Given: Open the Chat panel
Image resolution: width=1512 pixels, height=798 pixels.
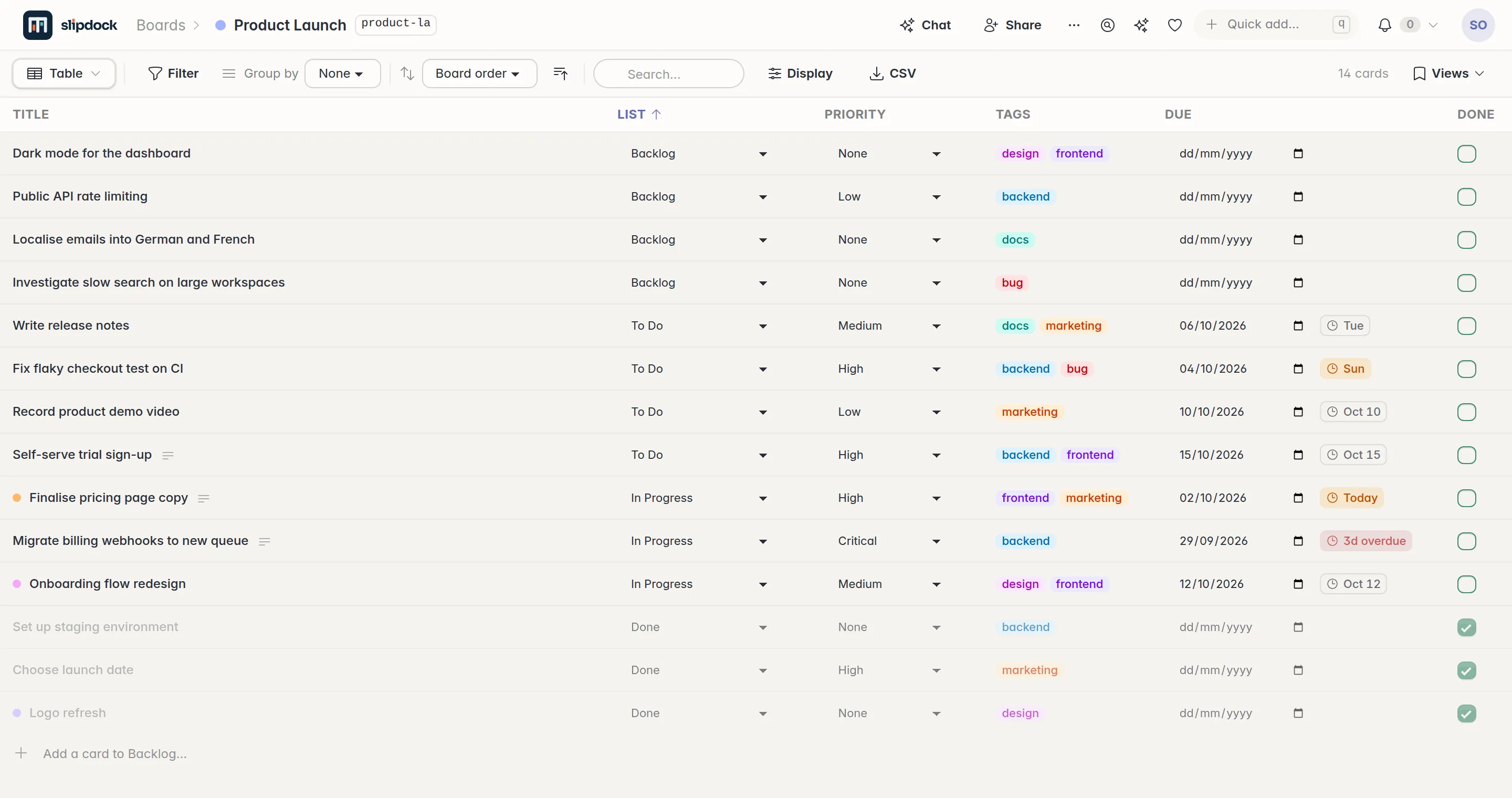Looking at the screenshot, I should coord(925,25).
